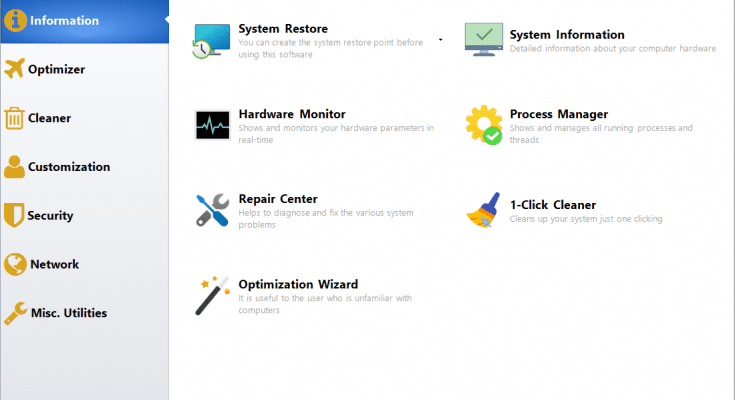Open Process Manager via its title text
The image size is (735, 400).
[558, 114]
